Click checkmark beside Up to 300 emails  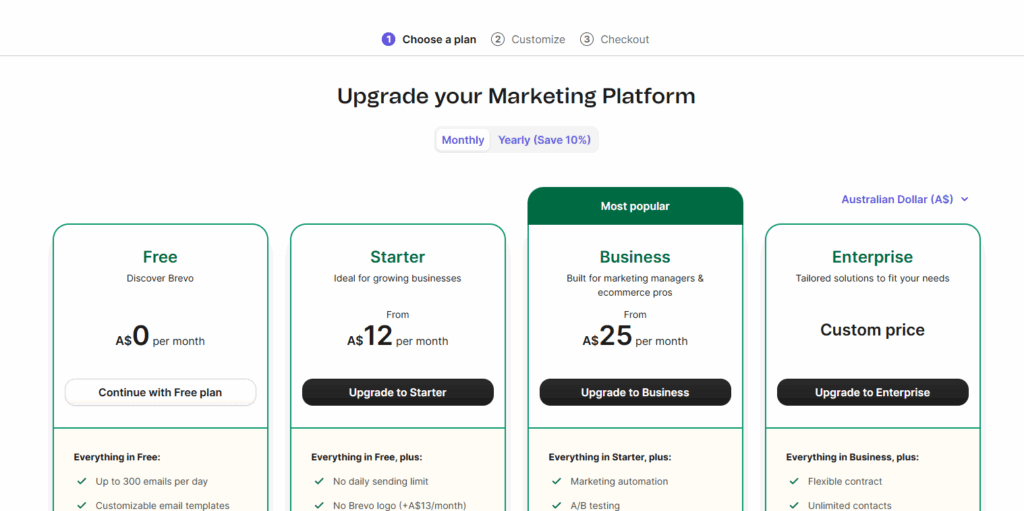[x=81, y=482]
